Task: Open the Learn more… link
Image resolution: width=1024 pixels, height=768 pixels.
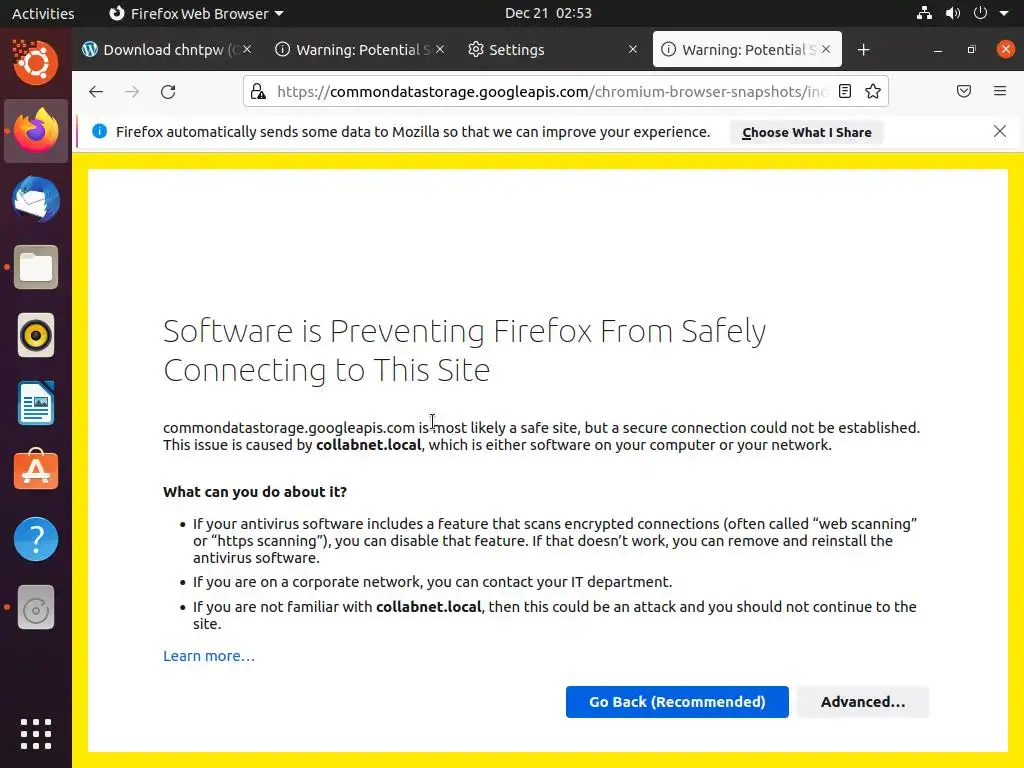Action: [209, 656]
